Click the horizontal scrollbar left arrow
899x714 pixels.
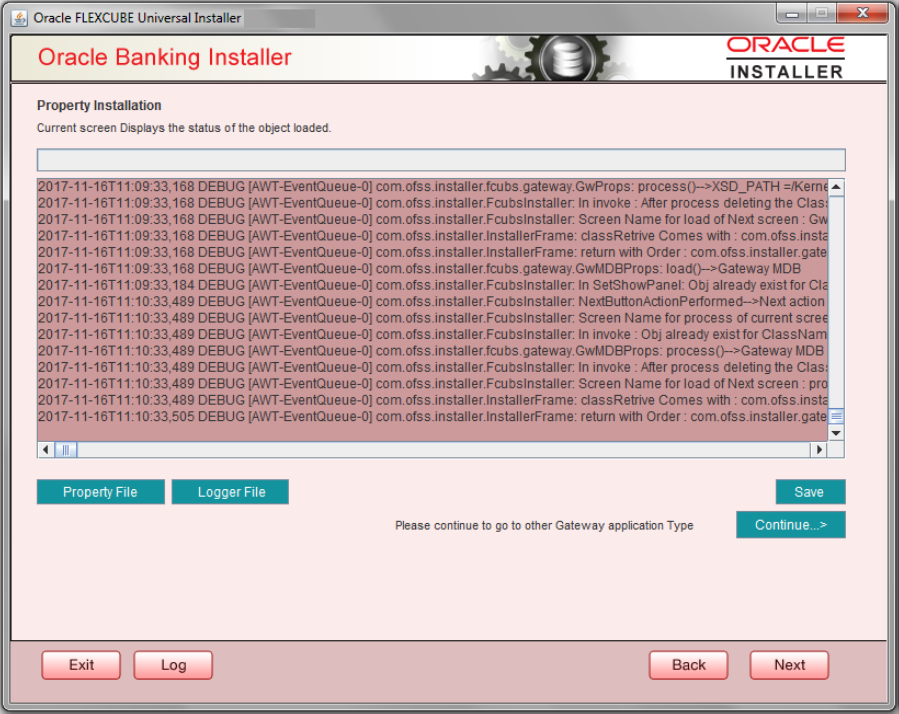coord(43,450)
